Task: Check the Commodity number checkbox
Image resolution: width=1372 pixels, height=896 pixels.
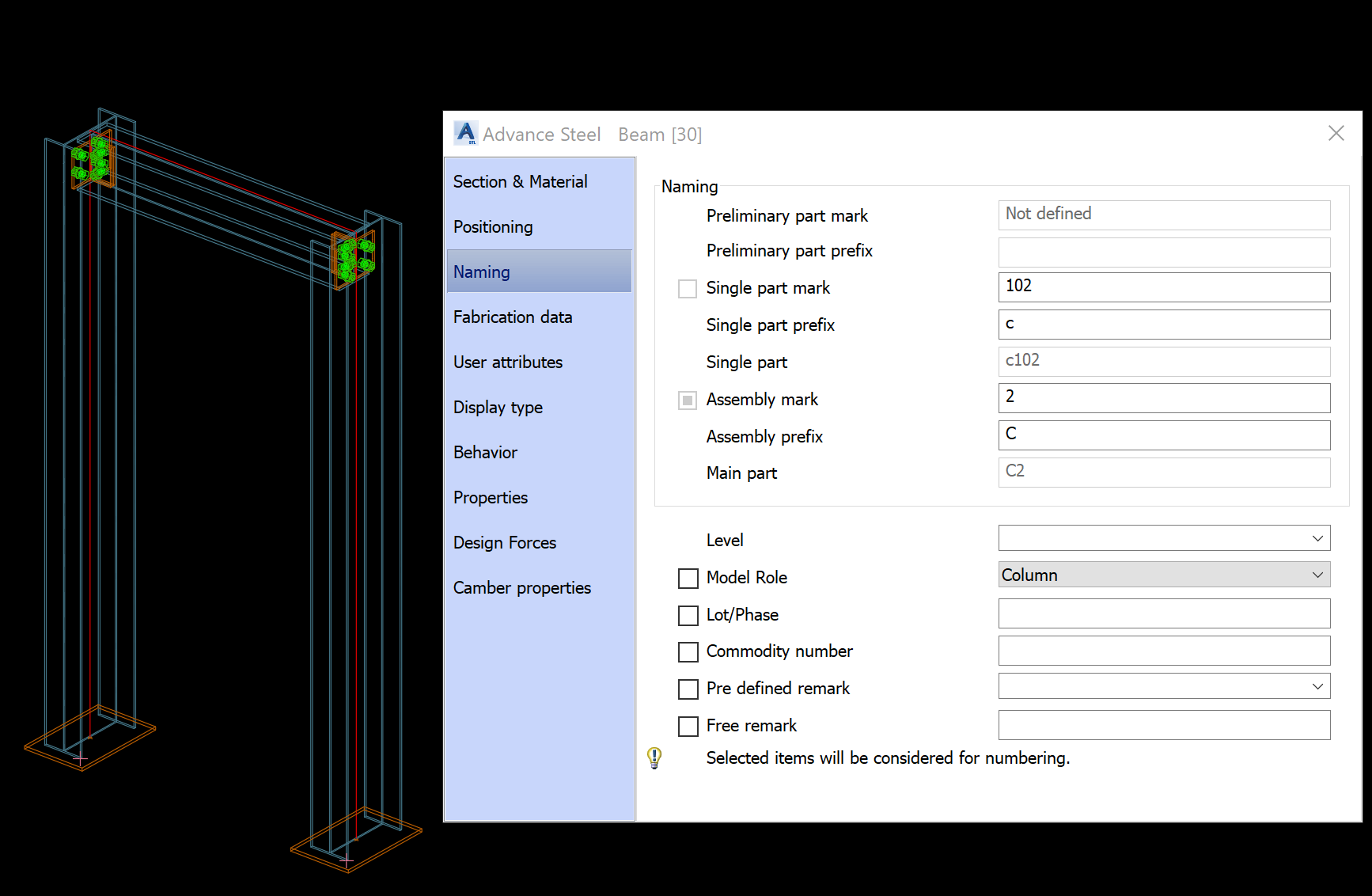Action: 688,651
